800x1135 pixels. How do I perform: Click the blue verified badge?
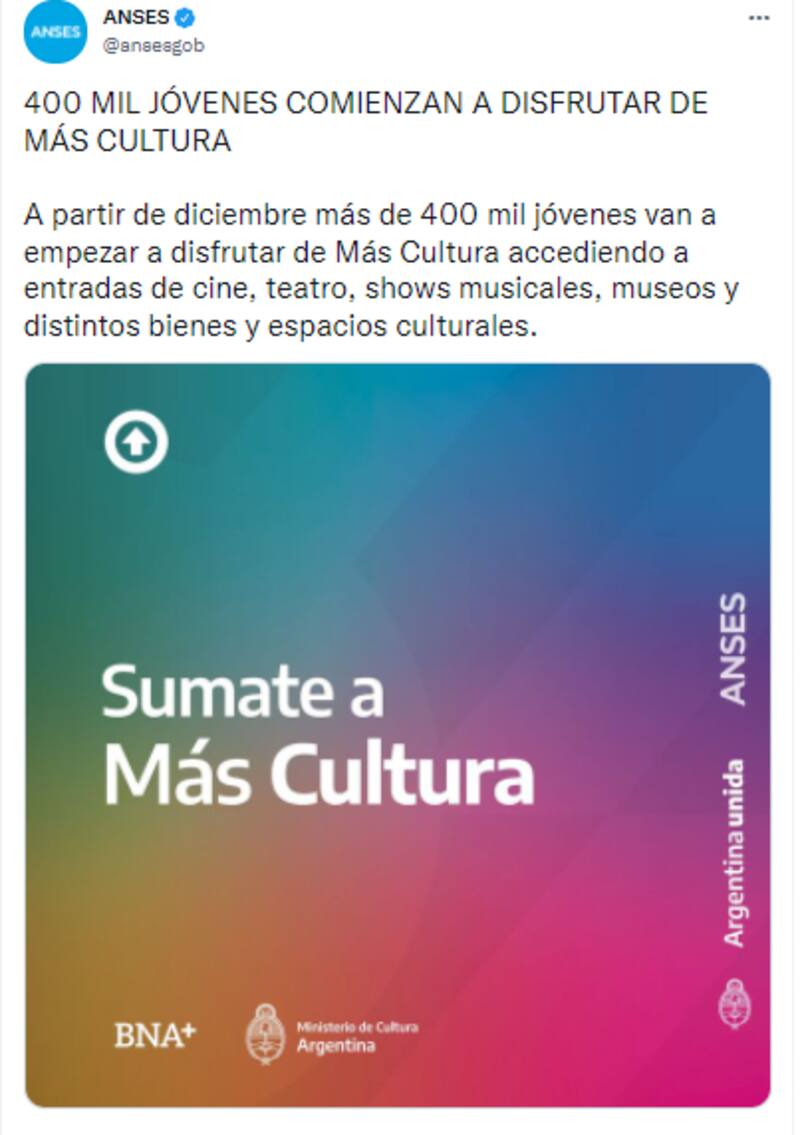(x=186, y=17)
